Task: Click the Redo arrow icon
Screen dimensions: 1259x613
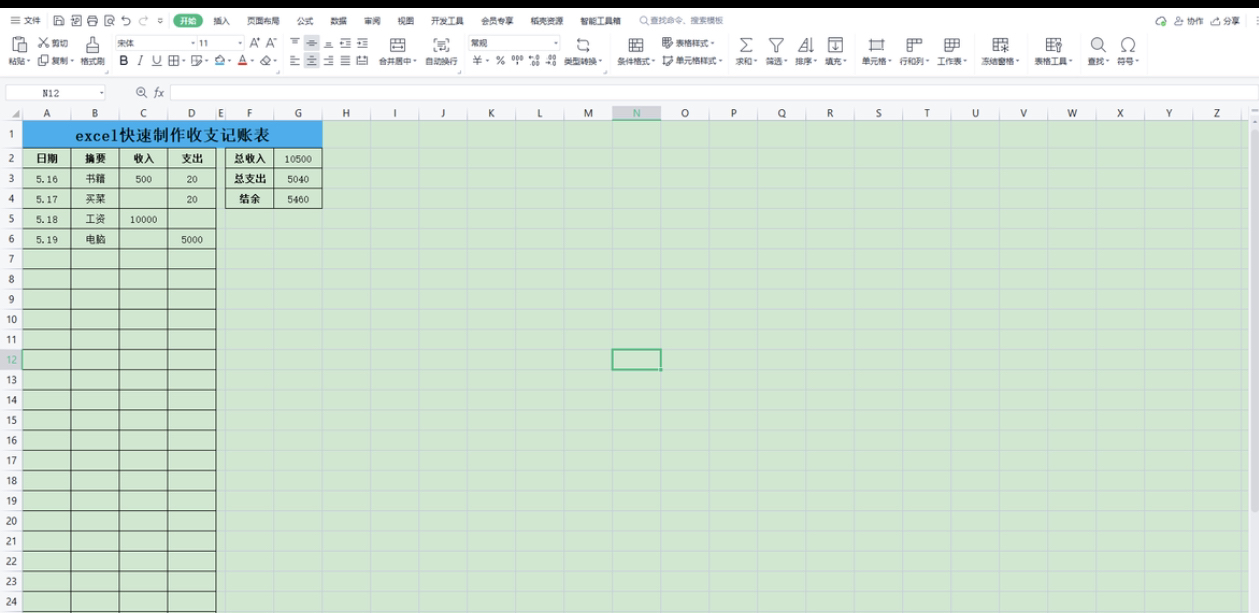Action: [x=143, y=21]
